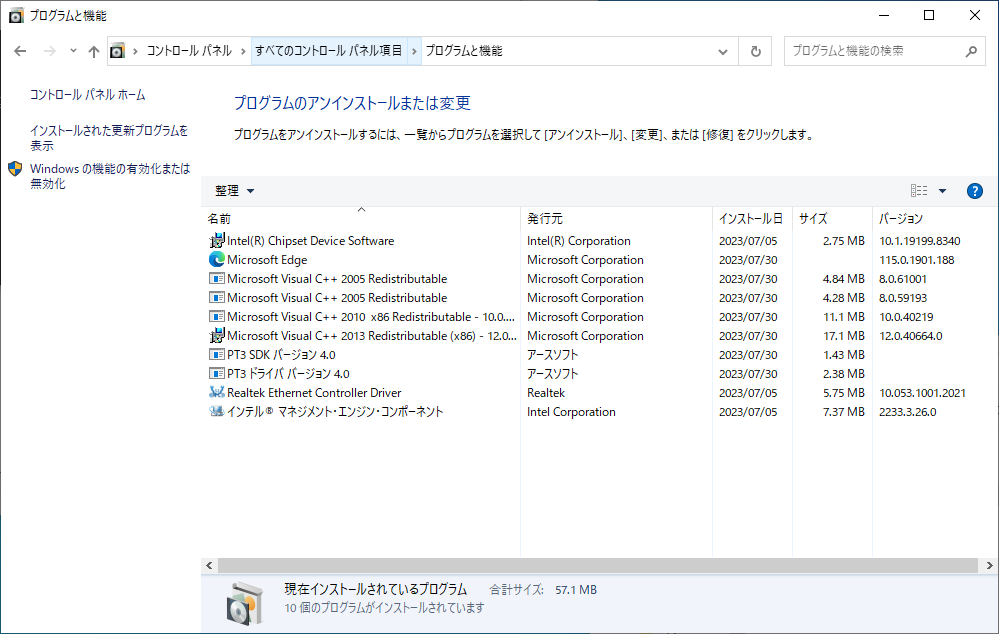Select コントロール パネル breadcrumb
Viewport: 999px width, 634px height.
(189, 51)
